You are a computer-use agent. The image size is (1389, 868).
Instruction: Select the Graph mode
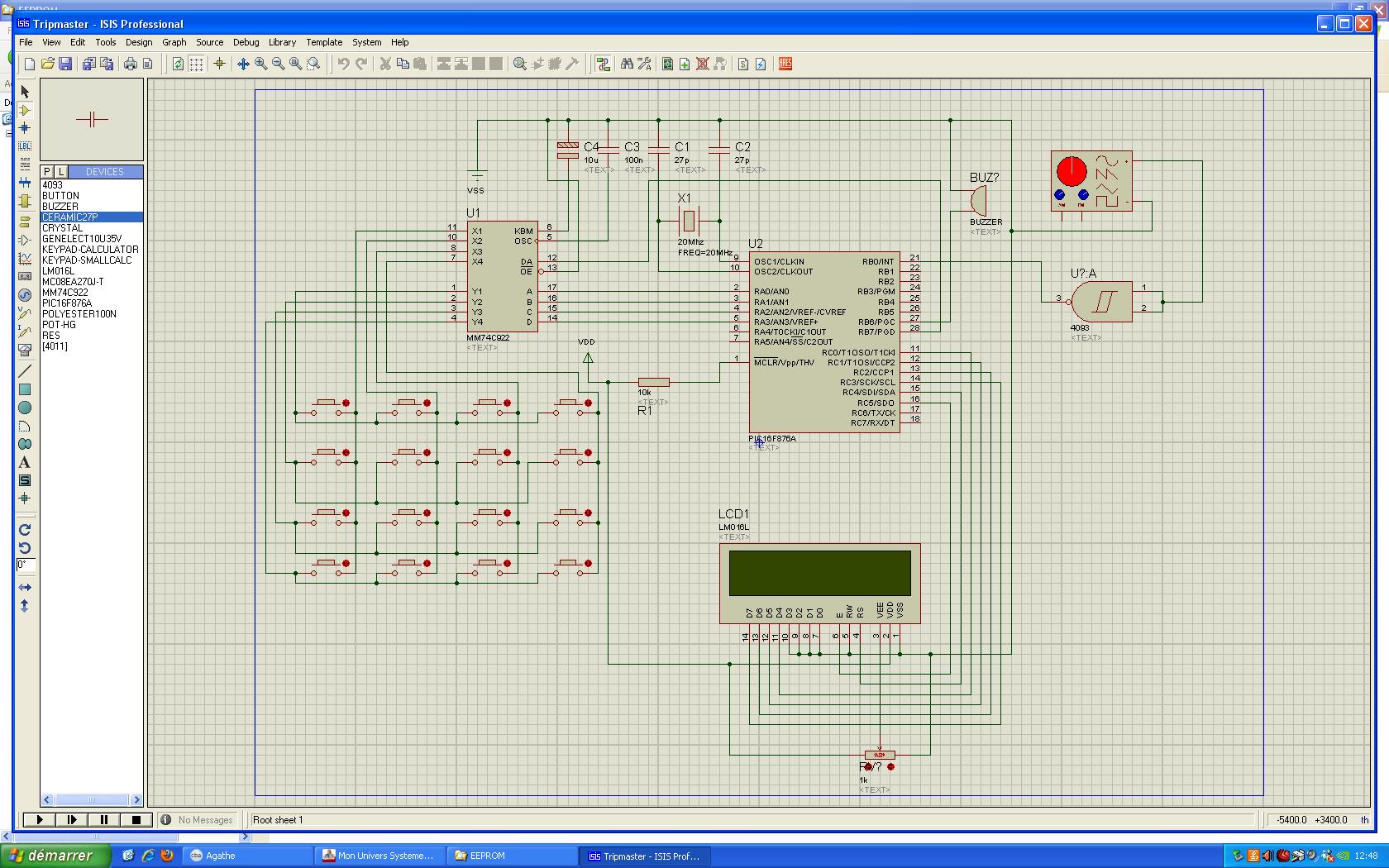[x=25, y=259]
